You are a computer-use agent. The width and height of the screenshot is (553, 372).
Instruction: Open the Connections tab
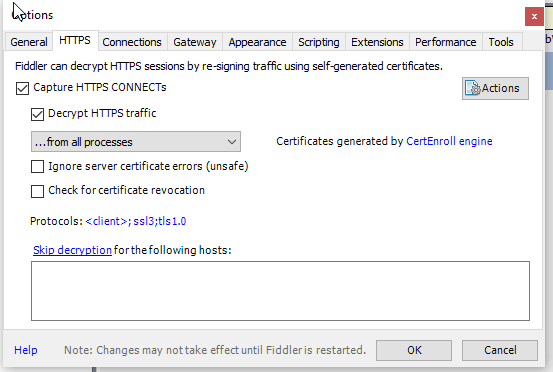[x=132, y=42]
